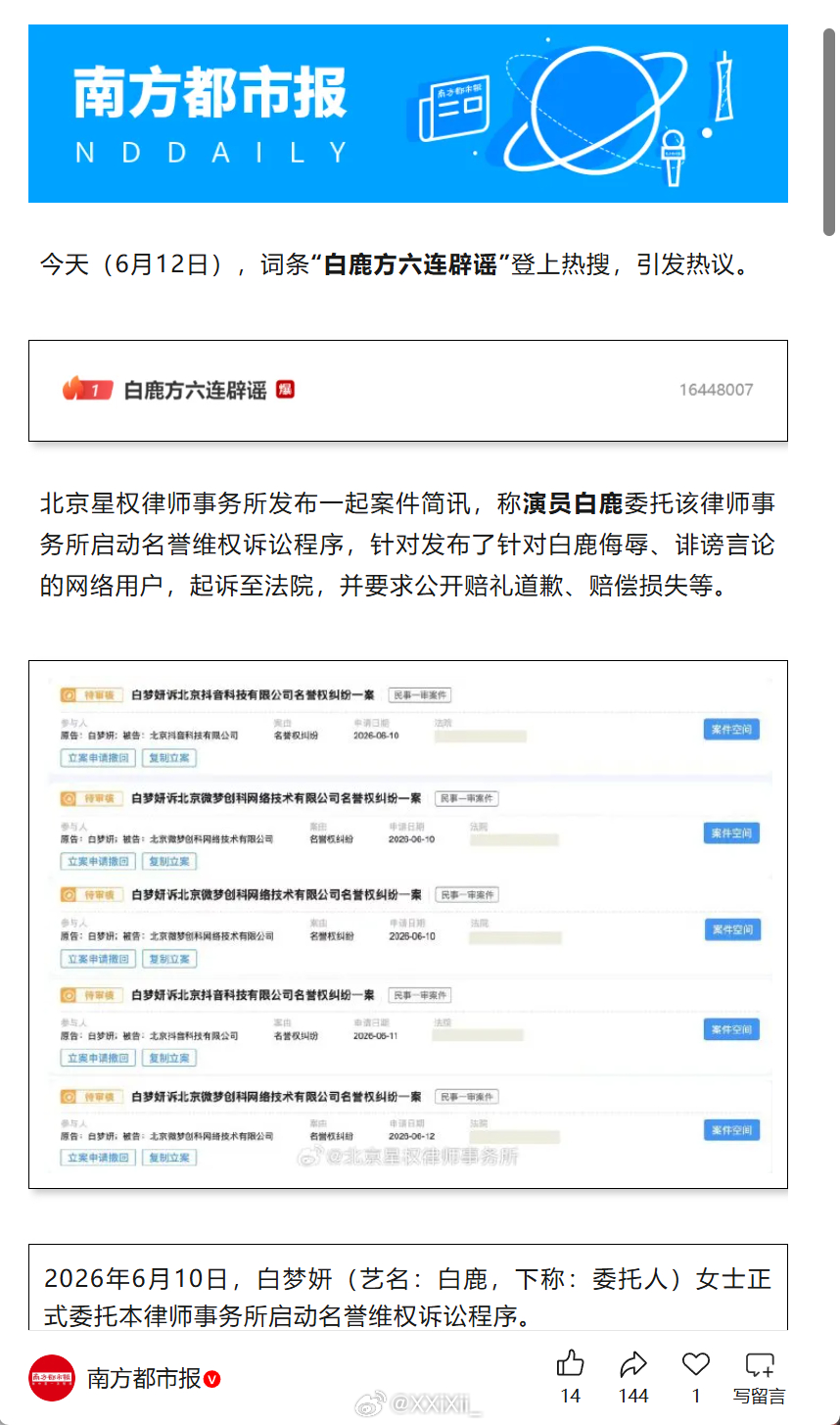Viewport: 840px width, 1425px height.
Task: Select the hot search count 16448007
Action: pos(716,390)
